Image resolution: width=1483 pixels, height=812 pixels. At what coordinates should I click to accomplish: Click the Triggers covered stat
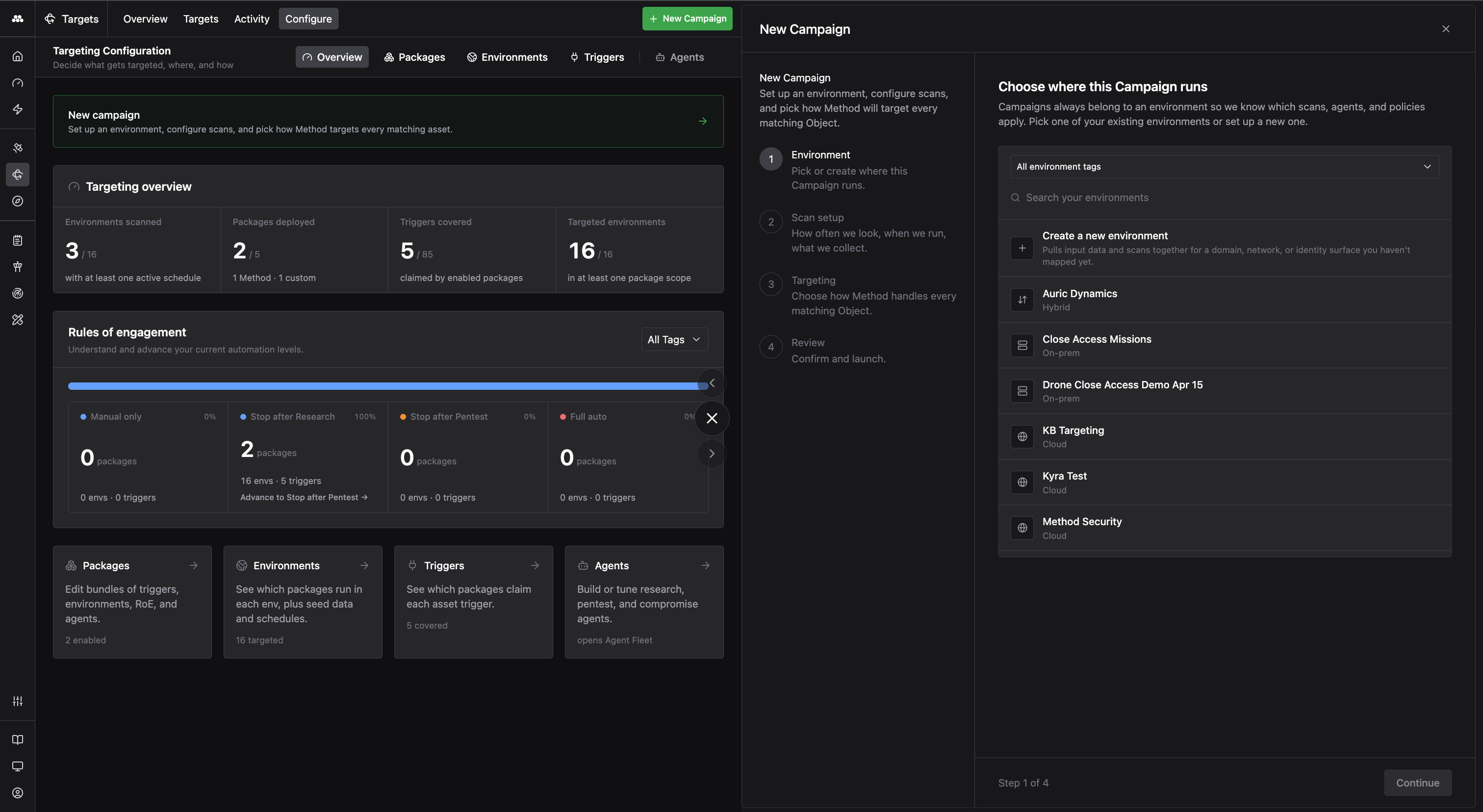coord(472,250)
